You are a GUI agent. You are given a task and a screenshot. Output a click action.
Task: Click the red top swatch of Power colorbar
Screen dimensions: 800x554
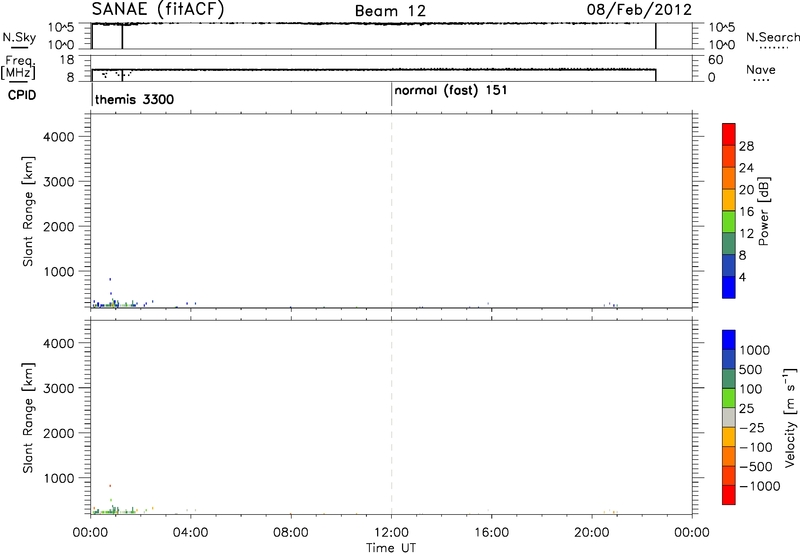729,134
